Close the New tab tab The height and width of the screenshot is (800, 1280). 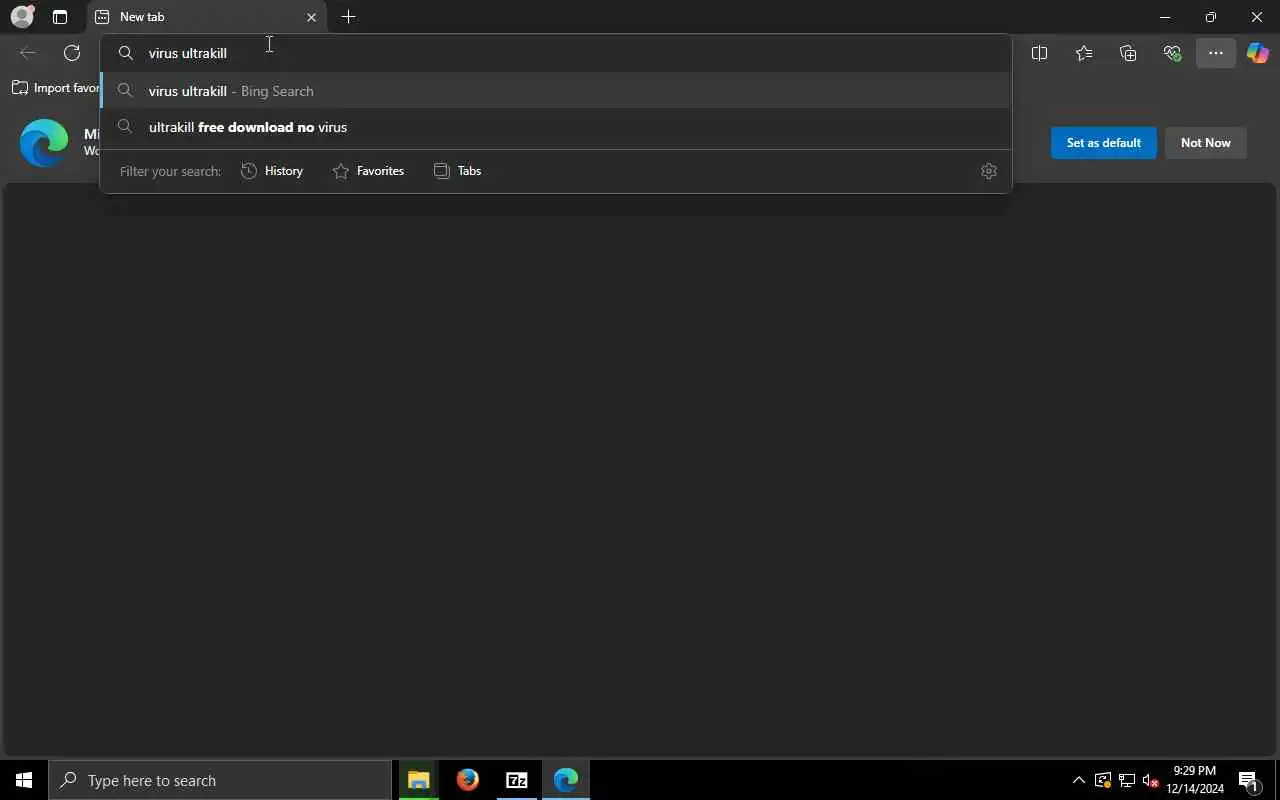click(311, 17)
